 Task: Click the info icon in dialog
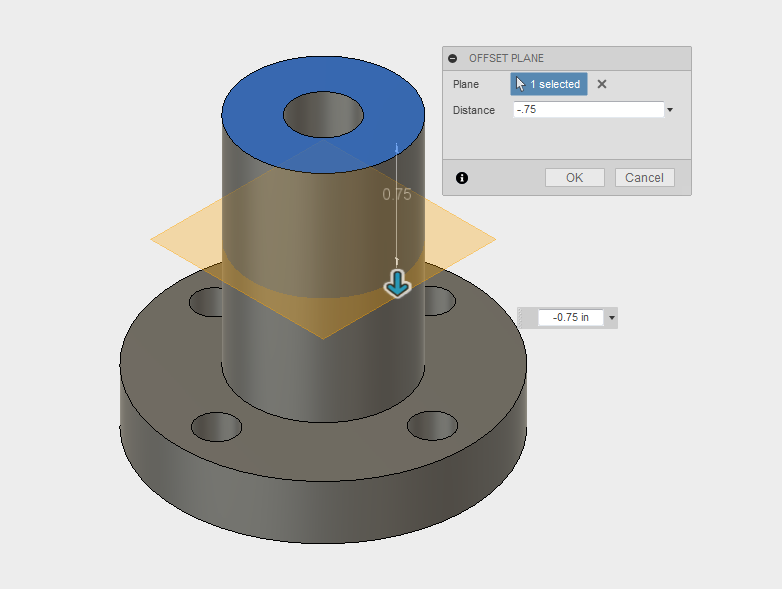[462, 178]
